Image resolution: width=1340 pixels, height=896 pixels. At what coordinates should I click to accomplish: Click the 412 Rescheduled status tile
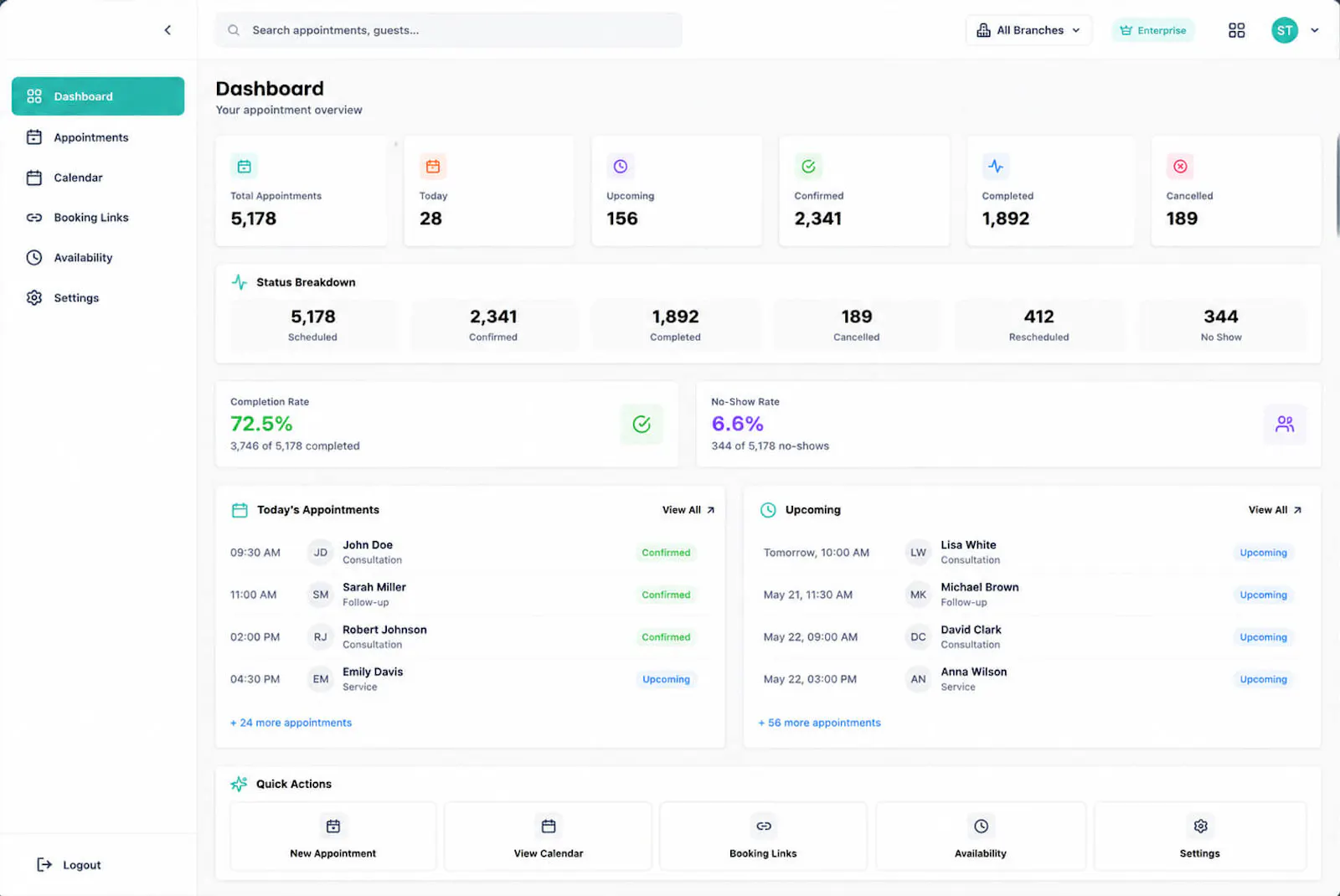coord(1038,325)
